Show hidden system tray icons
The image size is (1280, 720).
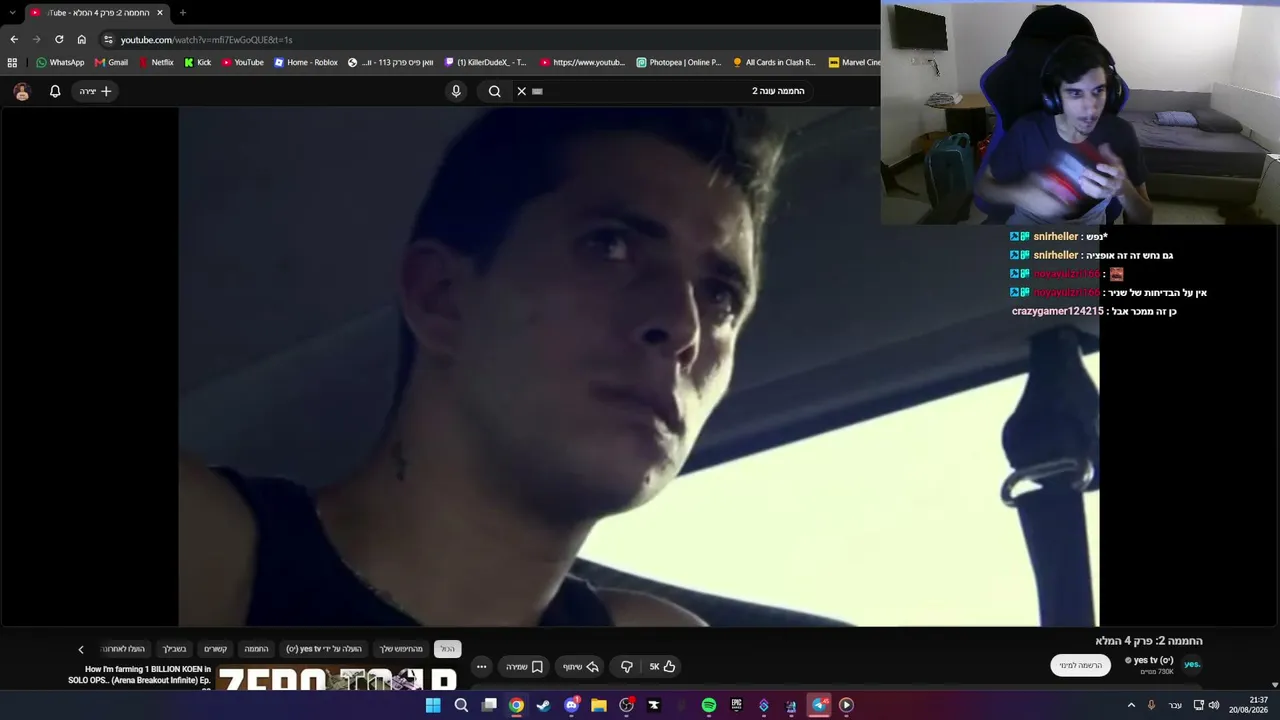point(1131,705)
